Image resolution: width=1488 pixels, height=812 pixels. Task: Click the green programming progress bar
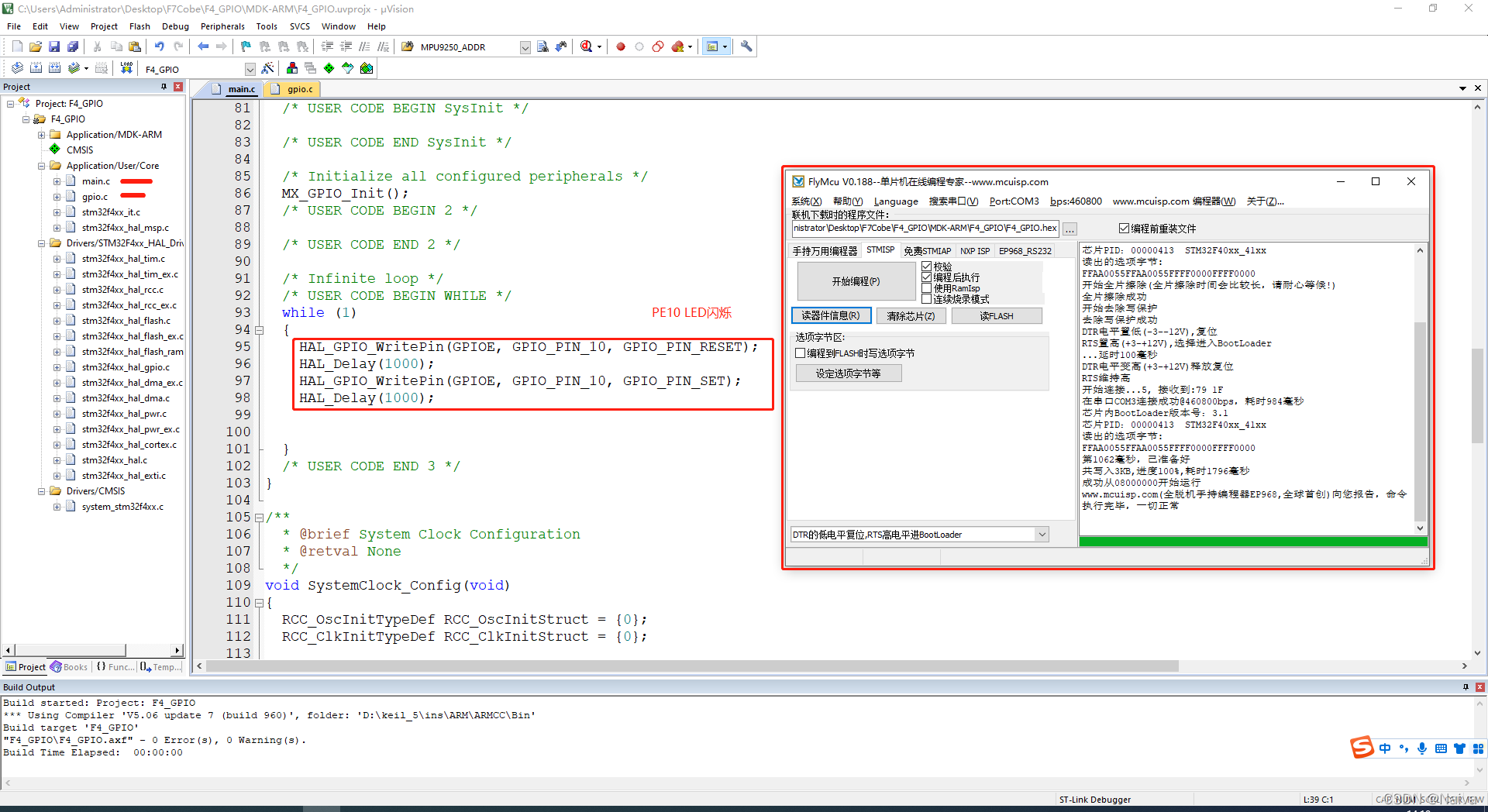[x=1252, y=541]
